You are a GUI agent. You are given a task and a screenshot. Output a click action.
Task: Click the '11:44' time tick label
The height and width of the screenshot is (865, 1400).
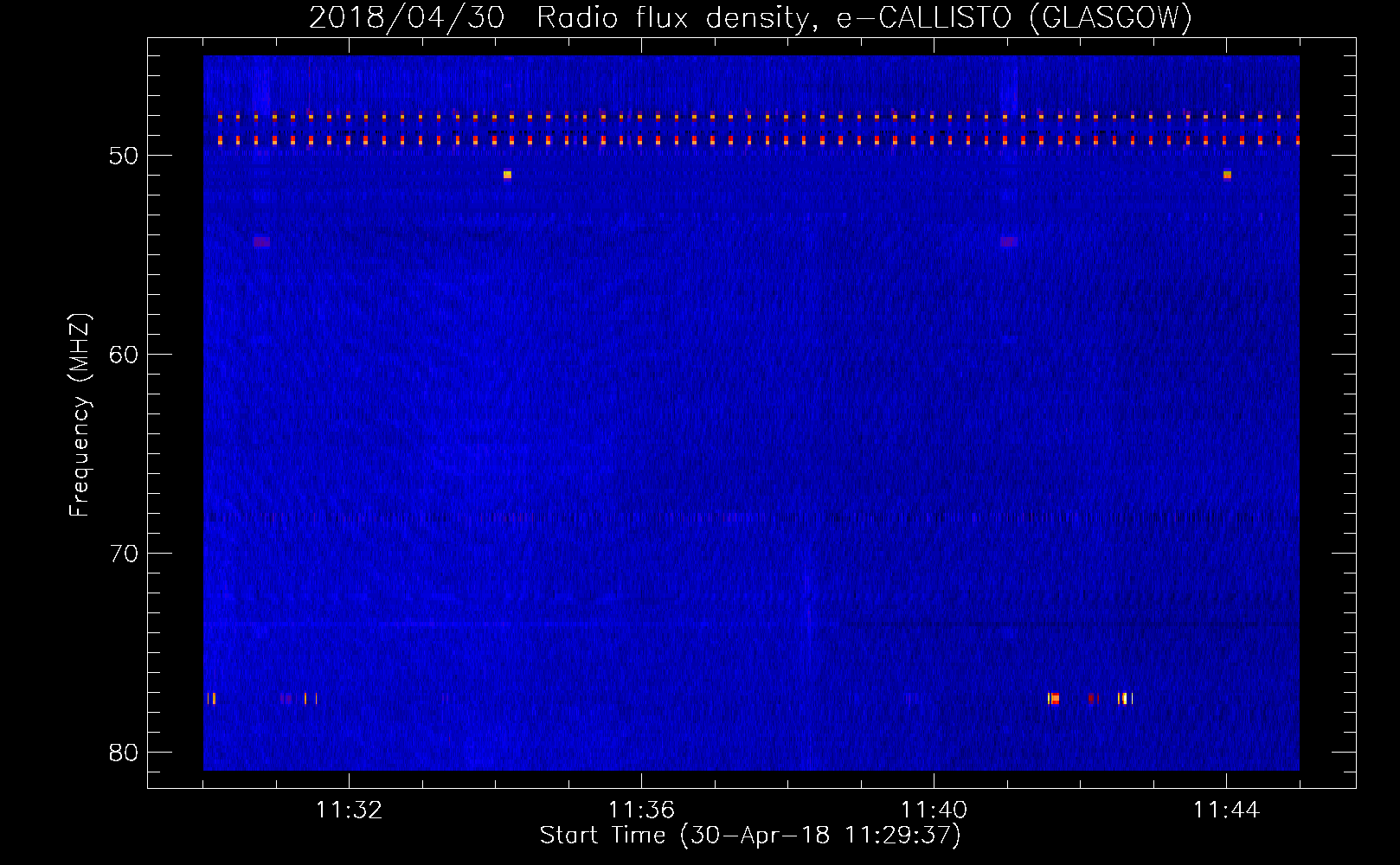tap(1226, 810)
